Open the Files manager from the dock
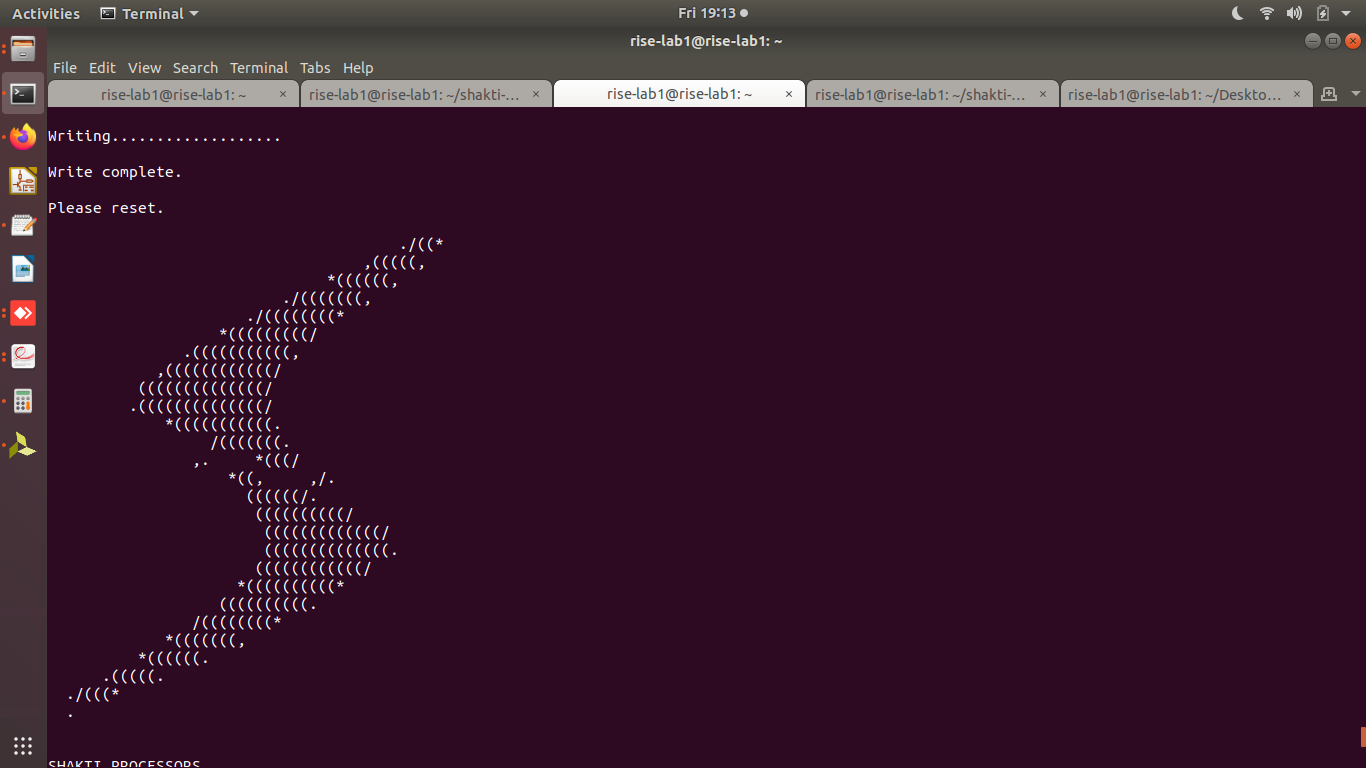Image resolution: width=1366 pixels, height=768 pixels. click(23, 48)
